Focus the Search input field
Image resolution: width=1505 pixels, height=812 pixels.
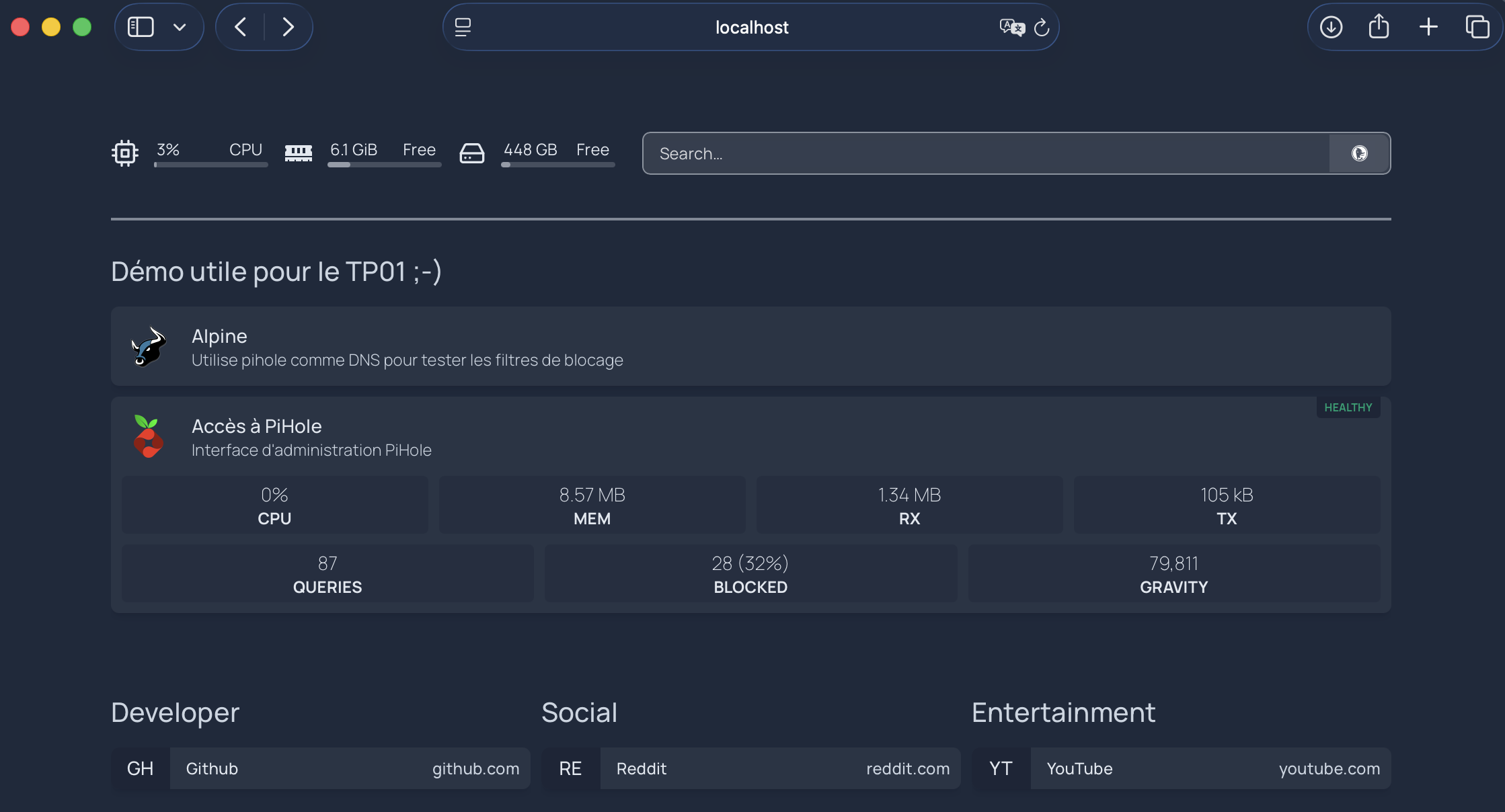click(x=985, y=154)
